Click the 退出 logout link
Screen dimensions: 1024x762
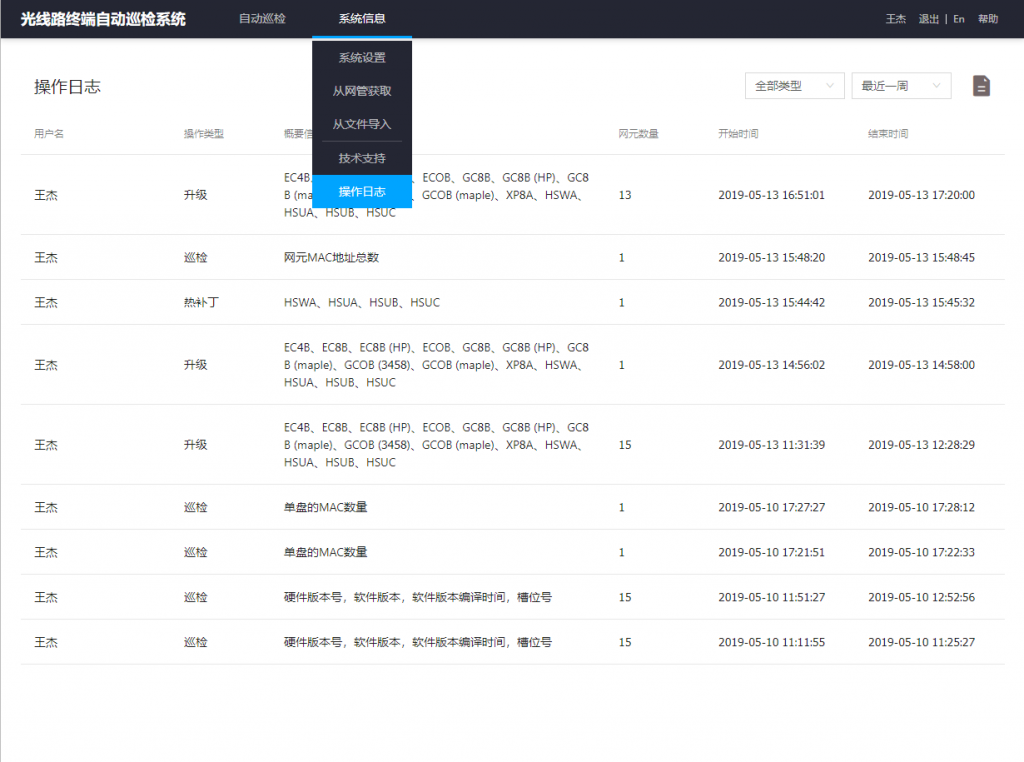pos(928,19)
